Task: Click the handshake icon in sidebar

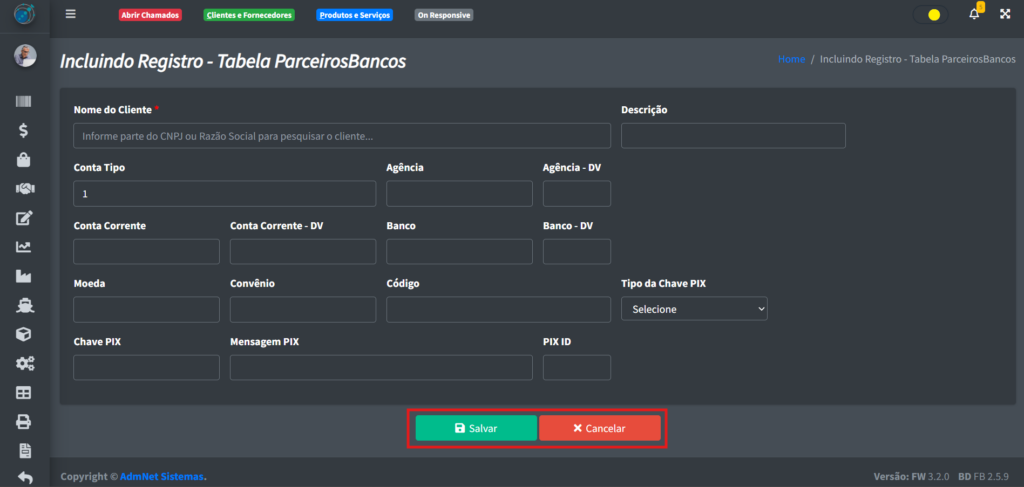Action: pyautogui.click(x=24, y=189)
